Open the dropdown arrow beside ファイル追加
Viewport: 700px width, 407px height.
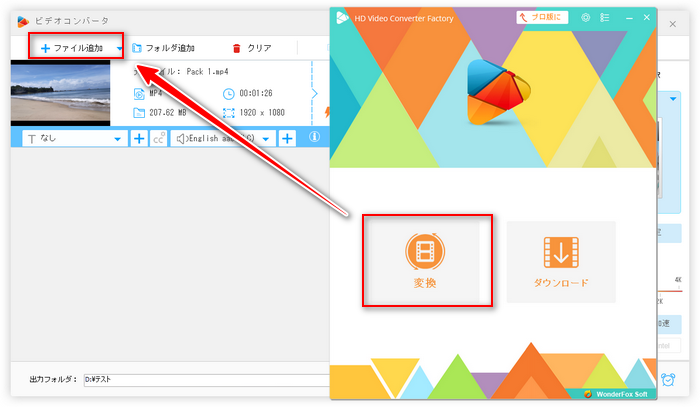click(x=119, y=48)
